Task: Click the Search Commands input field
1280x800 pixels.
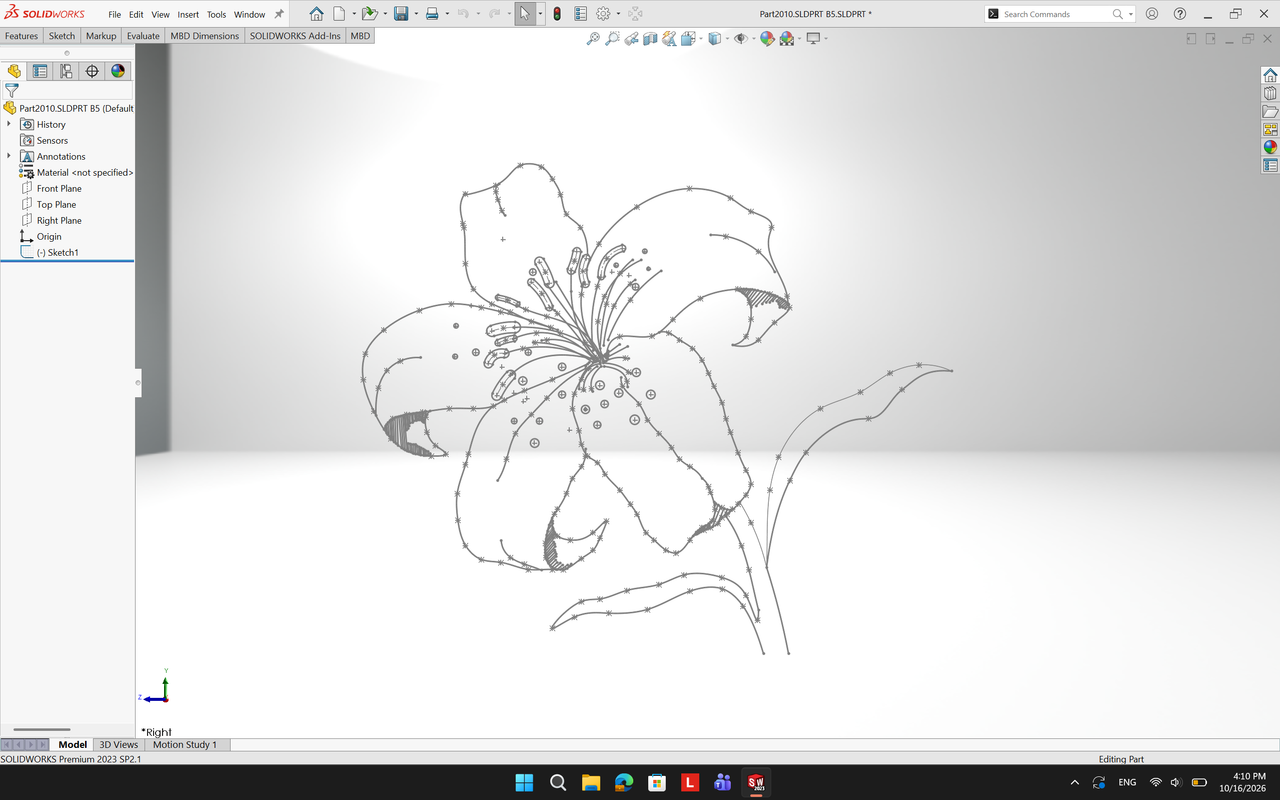Action: [x=1057, y=14]
